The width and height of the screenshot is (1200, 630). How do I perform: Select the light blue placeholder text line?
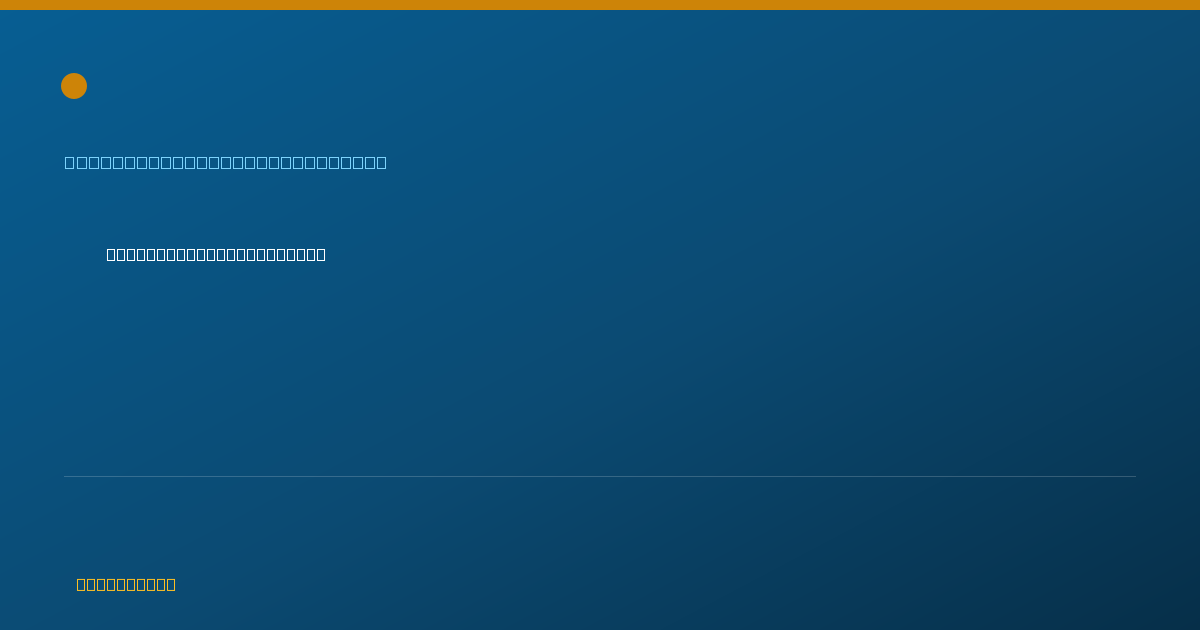[x=226, y=162]
